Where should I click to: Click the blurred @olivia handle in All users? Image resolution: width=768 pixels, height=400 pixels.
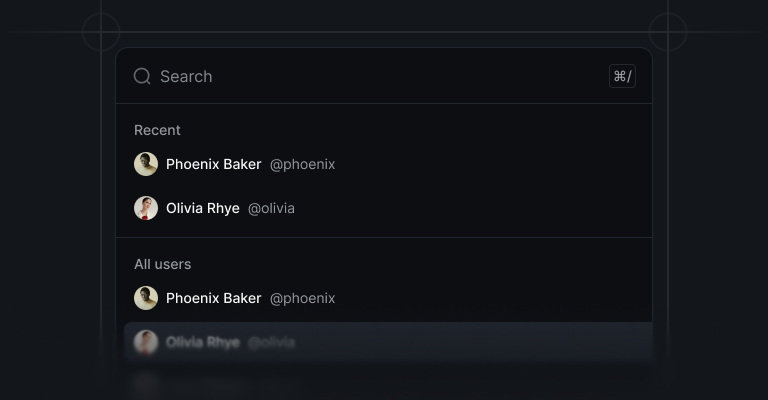271,343
